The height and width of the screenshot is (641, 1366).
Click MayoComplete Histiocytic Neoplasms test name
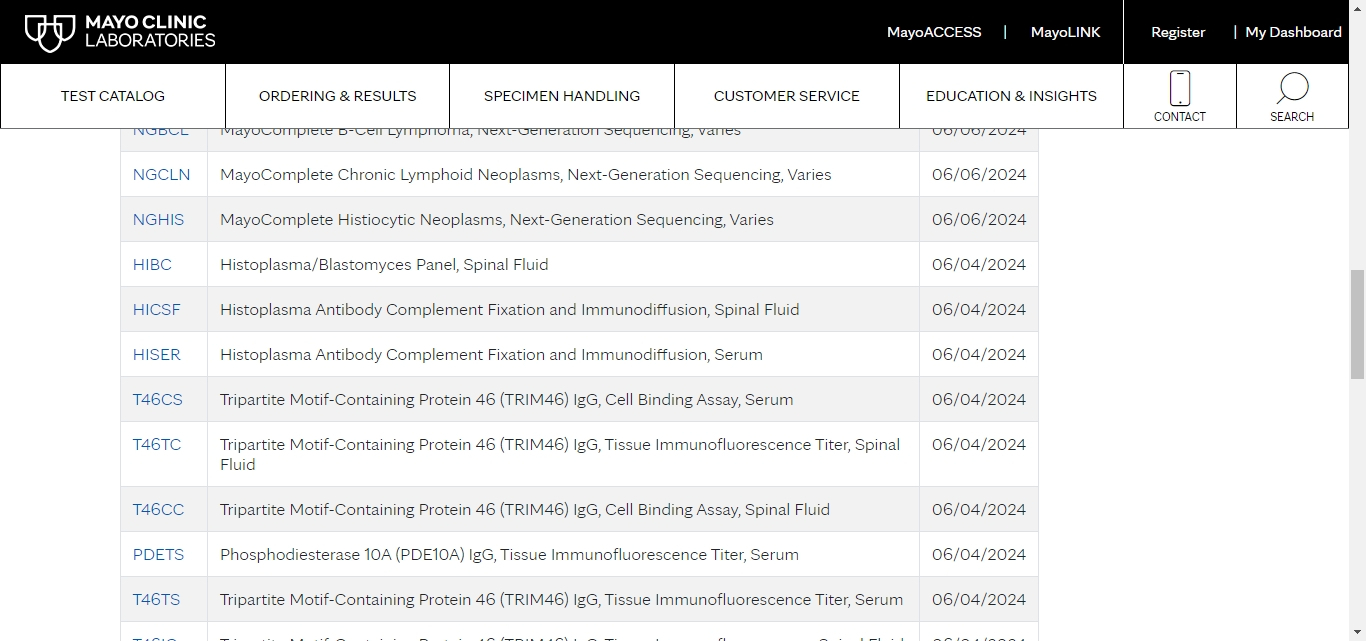tap(497, 220)
